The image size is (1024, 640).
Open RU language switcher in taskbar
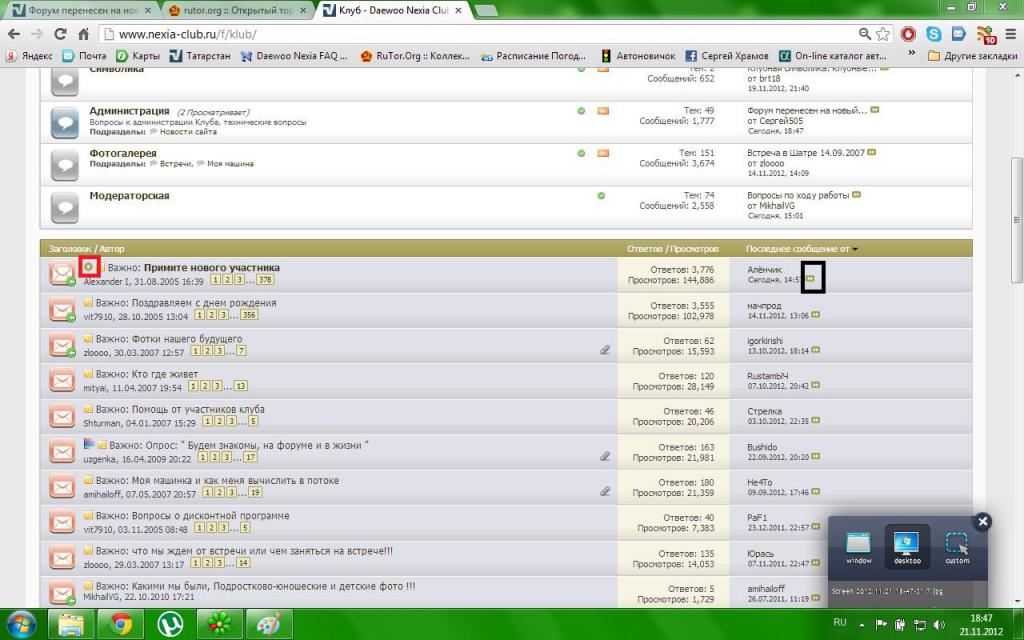coord(839,621)
